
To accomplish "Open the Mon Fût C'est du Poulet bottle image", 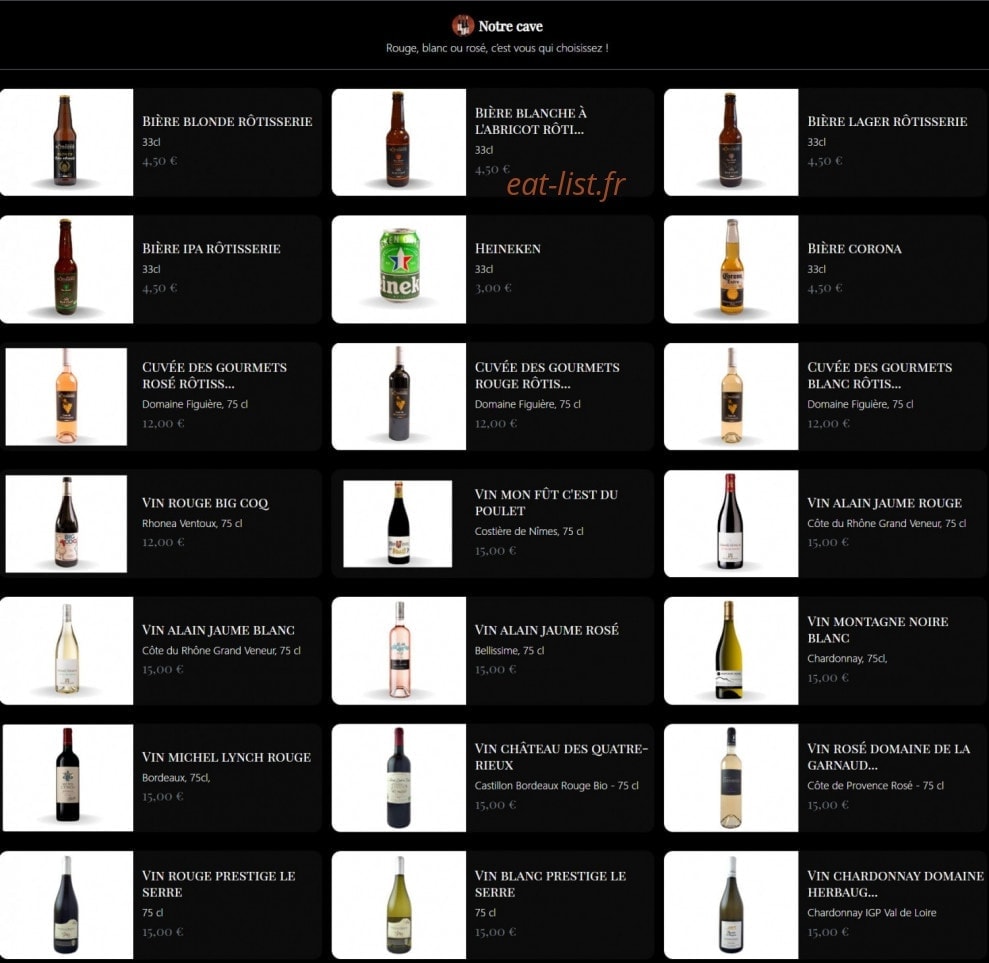I will [397, 523].
